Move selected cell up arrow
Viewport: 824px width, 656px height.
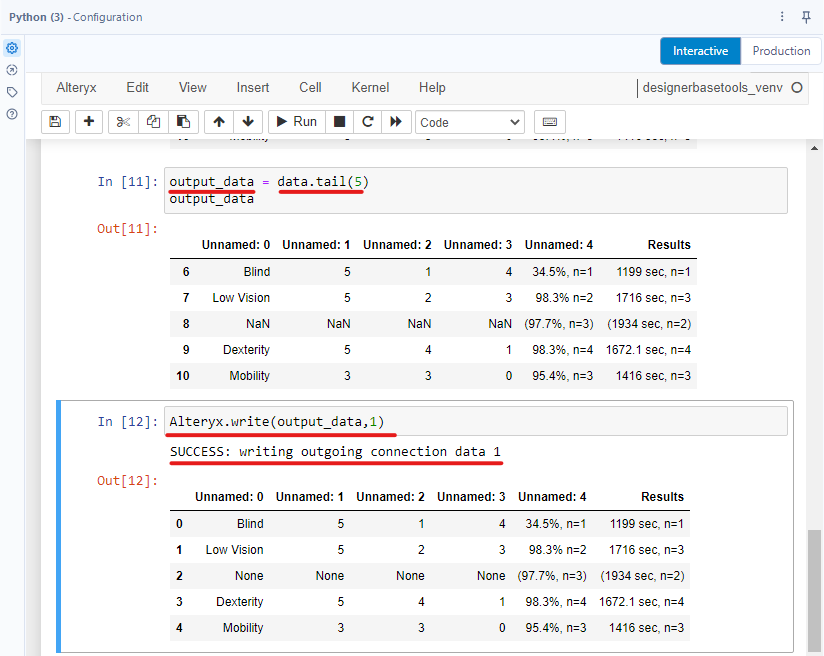pos(219,122)
